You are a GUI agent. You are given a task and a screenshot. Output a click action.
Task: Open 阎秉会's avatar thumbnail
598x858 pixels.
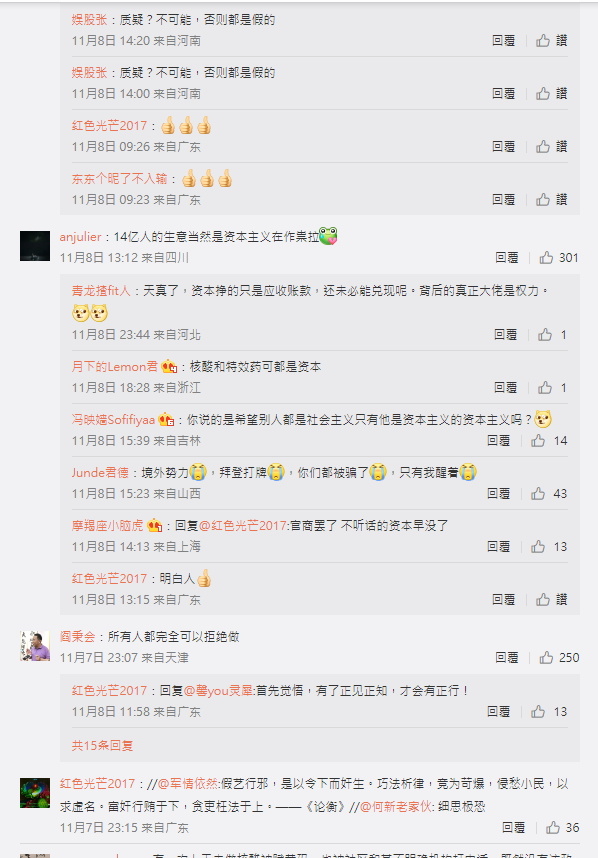coord(35,646)
